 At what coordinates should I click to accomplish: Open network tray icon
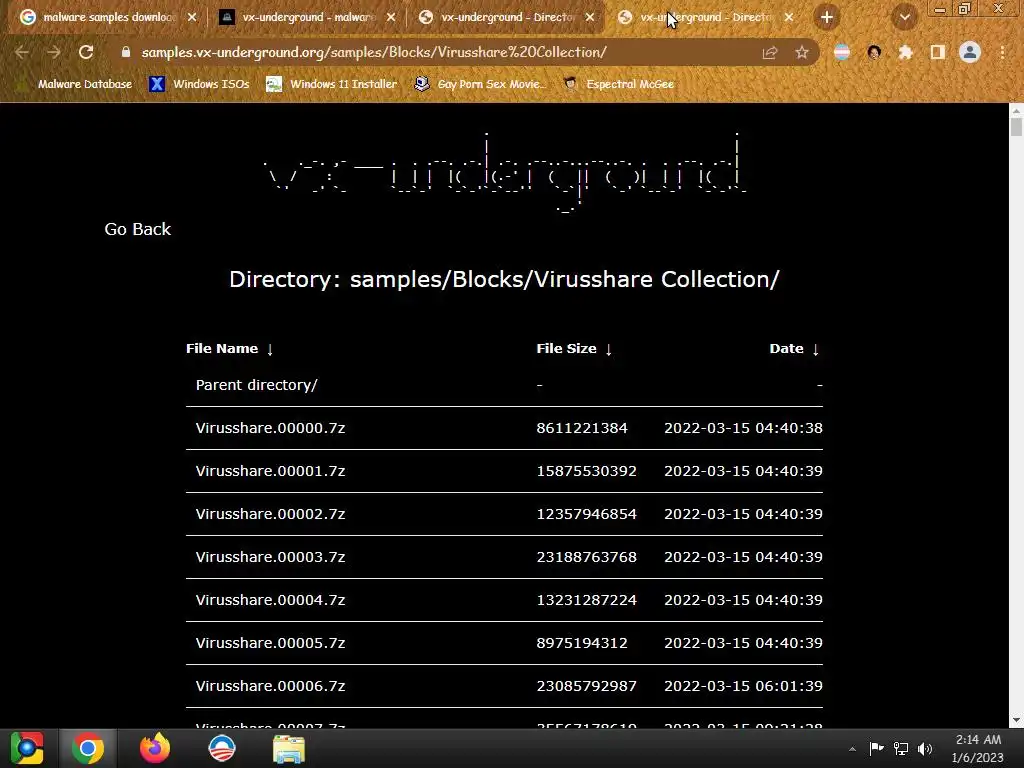(x=901, y=749)
